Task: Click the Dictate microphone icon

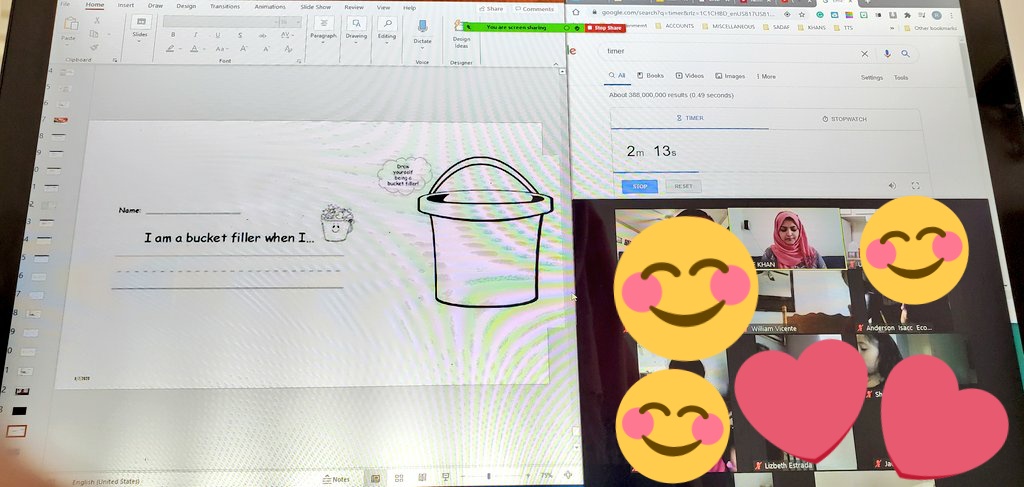Action: [423, 26]
